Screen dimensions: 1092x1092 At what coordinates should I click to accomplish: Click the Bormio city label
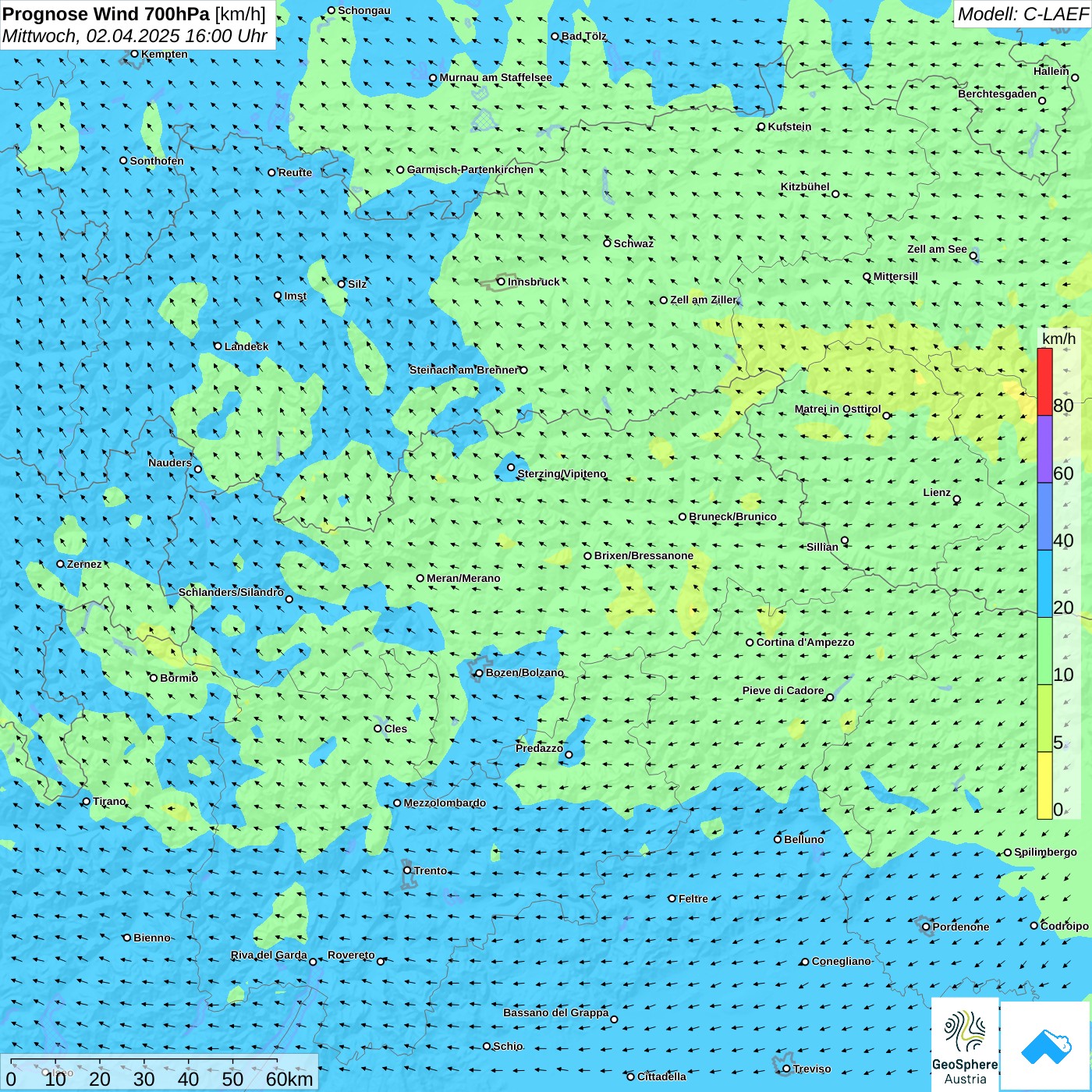coord(179,678)
